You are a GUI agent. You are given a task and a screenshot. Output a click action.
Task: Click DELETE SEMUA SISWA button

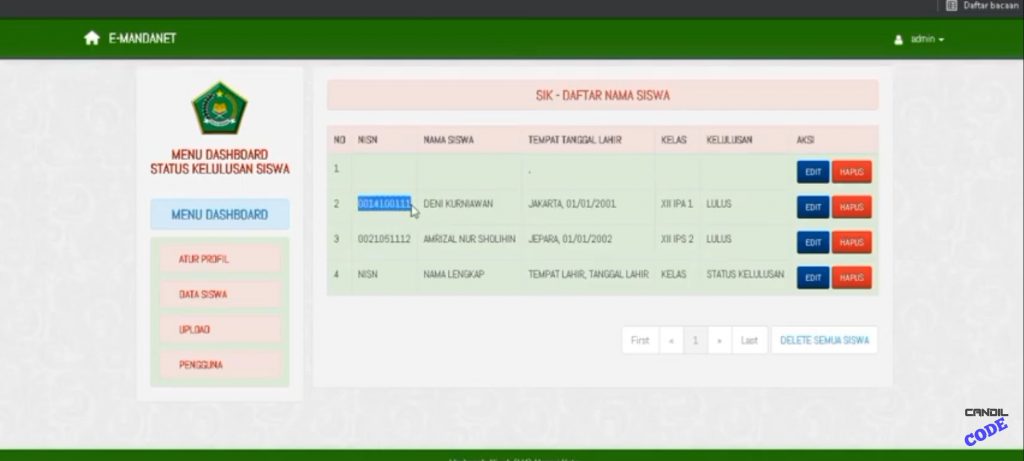click(824, 340)
